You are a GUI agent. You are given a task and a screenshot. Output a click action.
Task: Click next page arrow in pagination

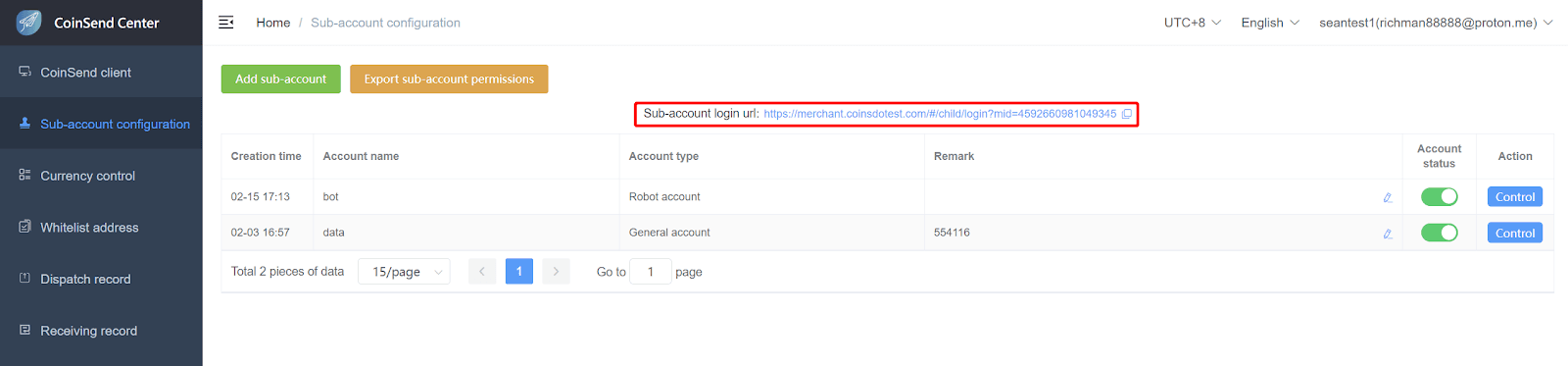click(x=556, y=272)
